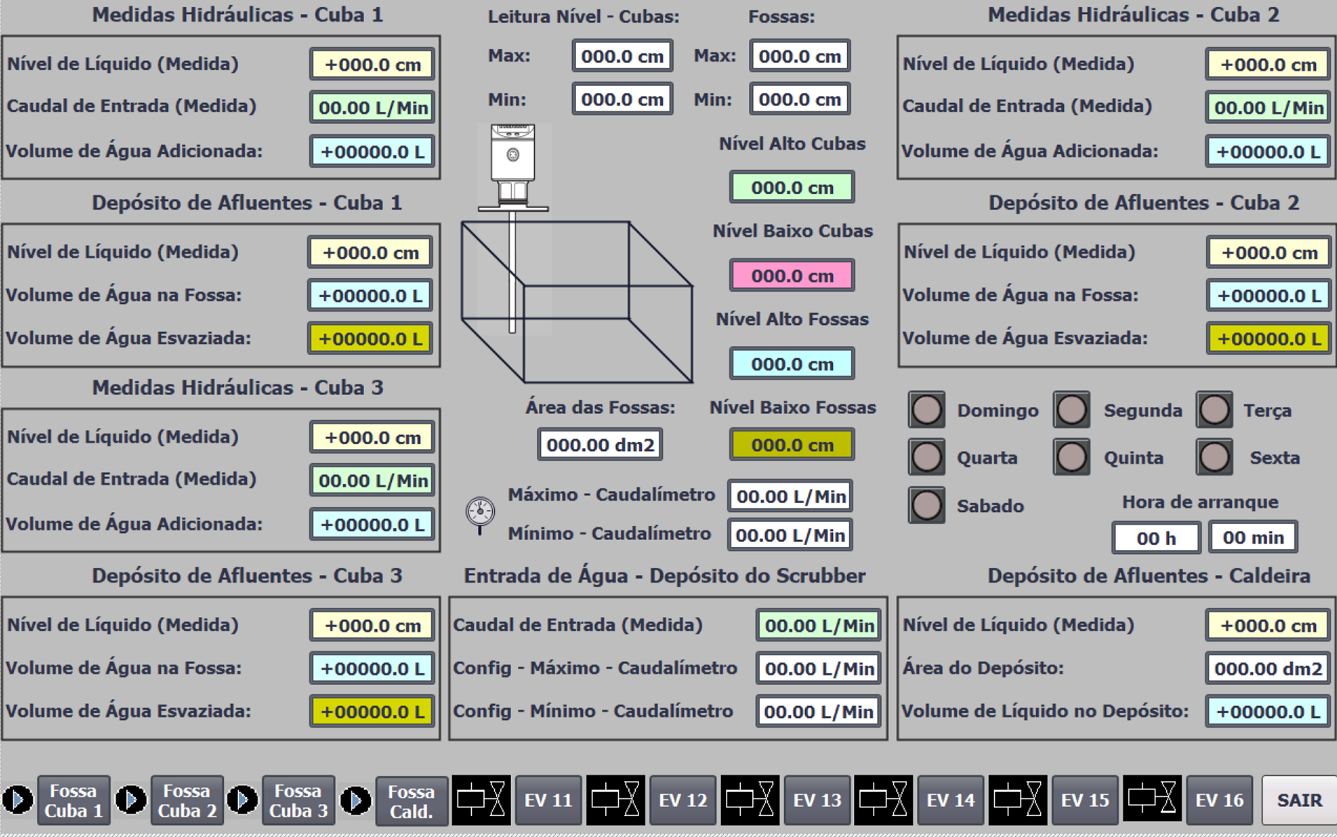Click the flow meter gauge icon
This screenshot has height=837, width=1337.
click(480, 513)
